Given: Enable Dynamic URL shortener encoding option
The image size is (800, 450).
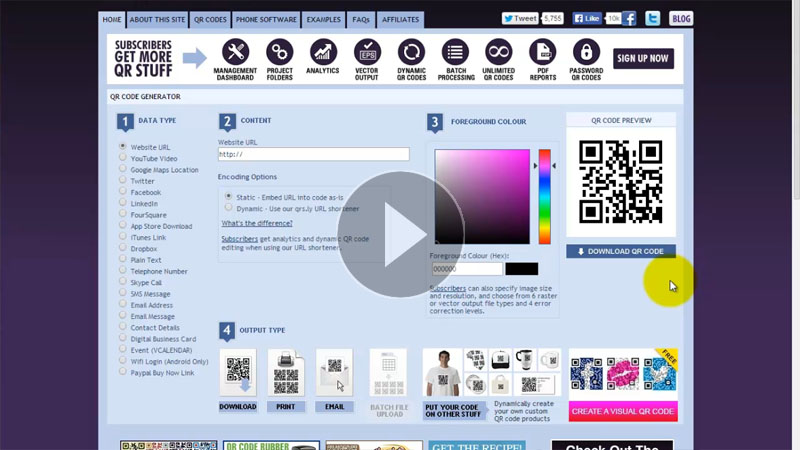Looking at the screenshot, I should (228, 208).
